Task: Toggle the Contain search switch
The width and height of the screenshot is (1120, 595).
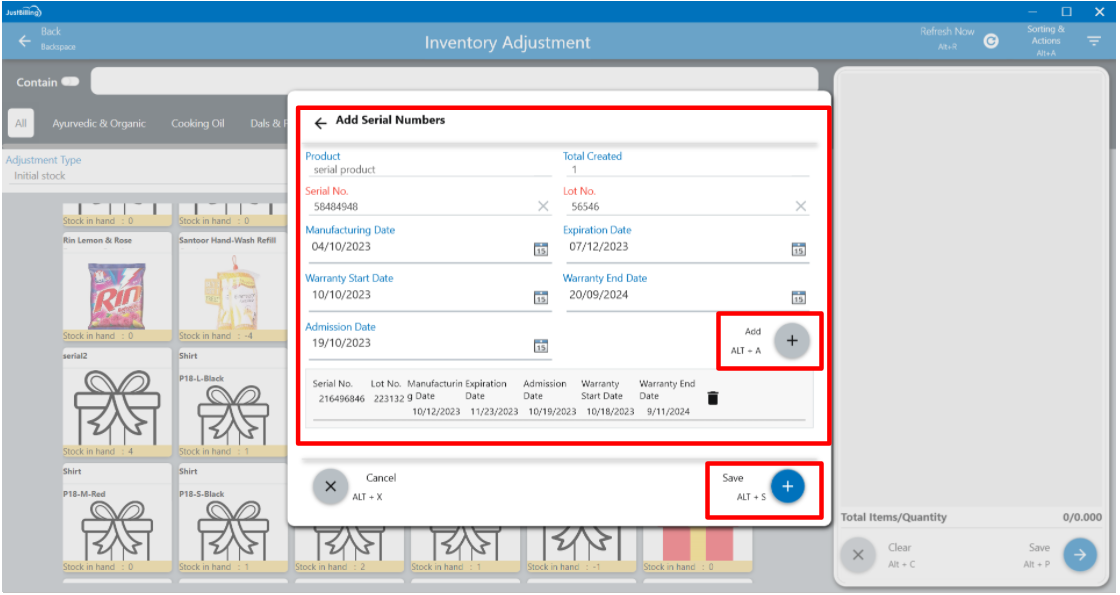Action: [71, 82]
